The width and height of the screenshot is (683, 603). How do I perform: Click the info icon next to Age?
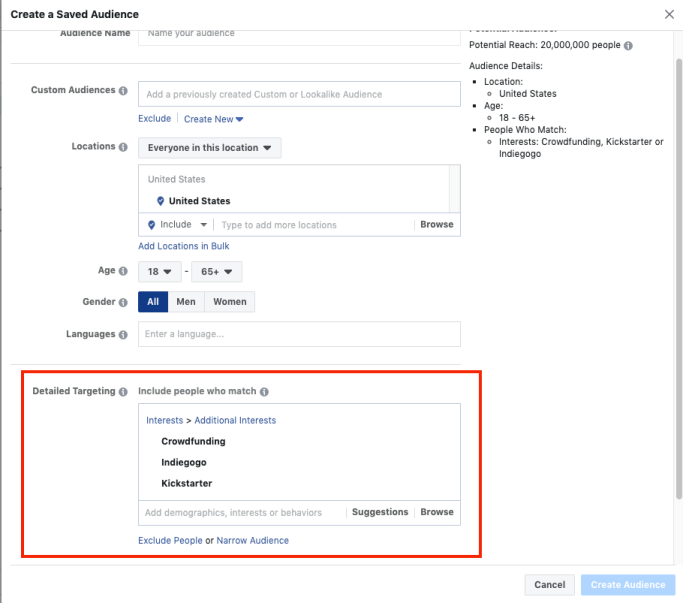pos(123,271)
